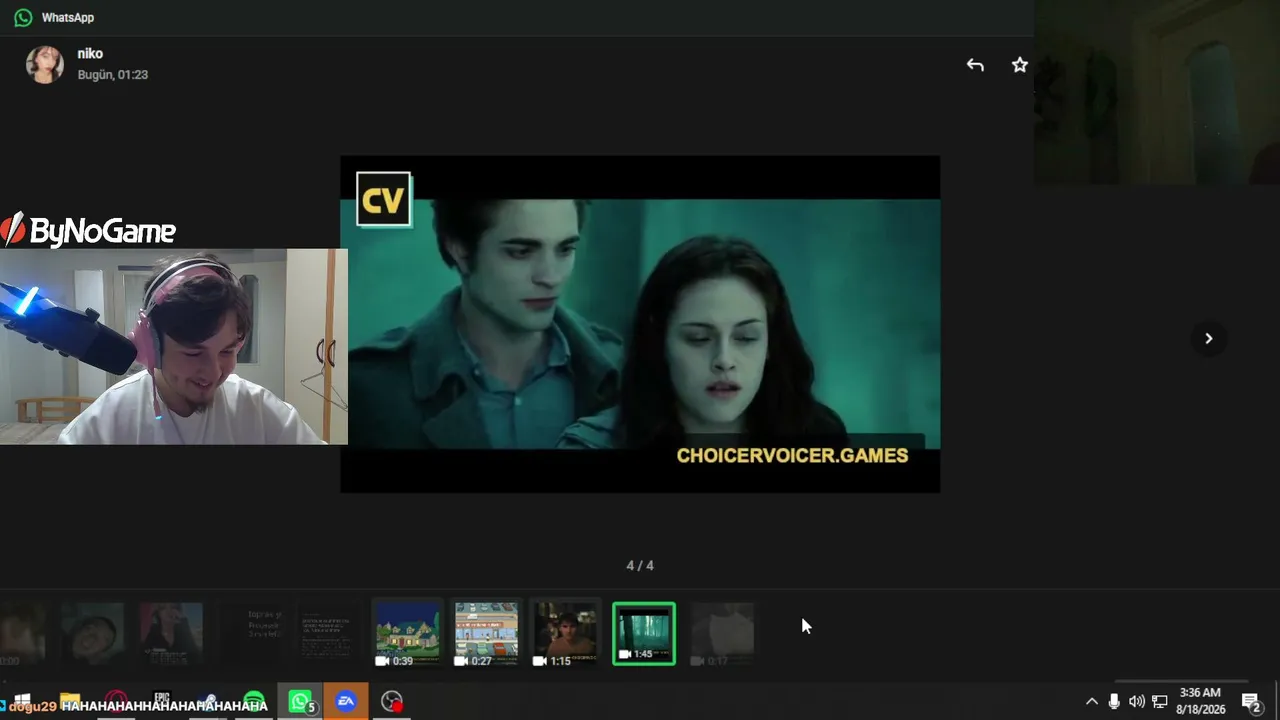Play the Twilight video in the viewer
Image resolution: width=1280 pixels, height=720 pixels.
[640, 324]
